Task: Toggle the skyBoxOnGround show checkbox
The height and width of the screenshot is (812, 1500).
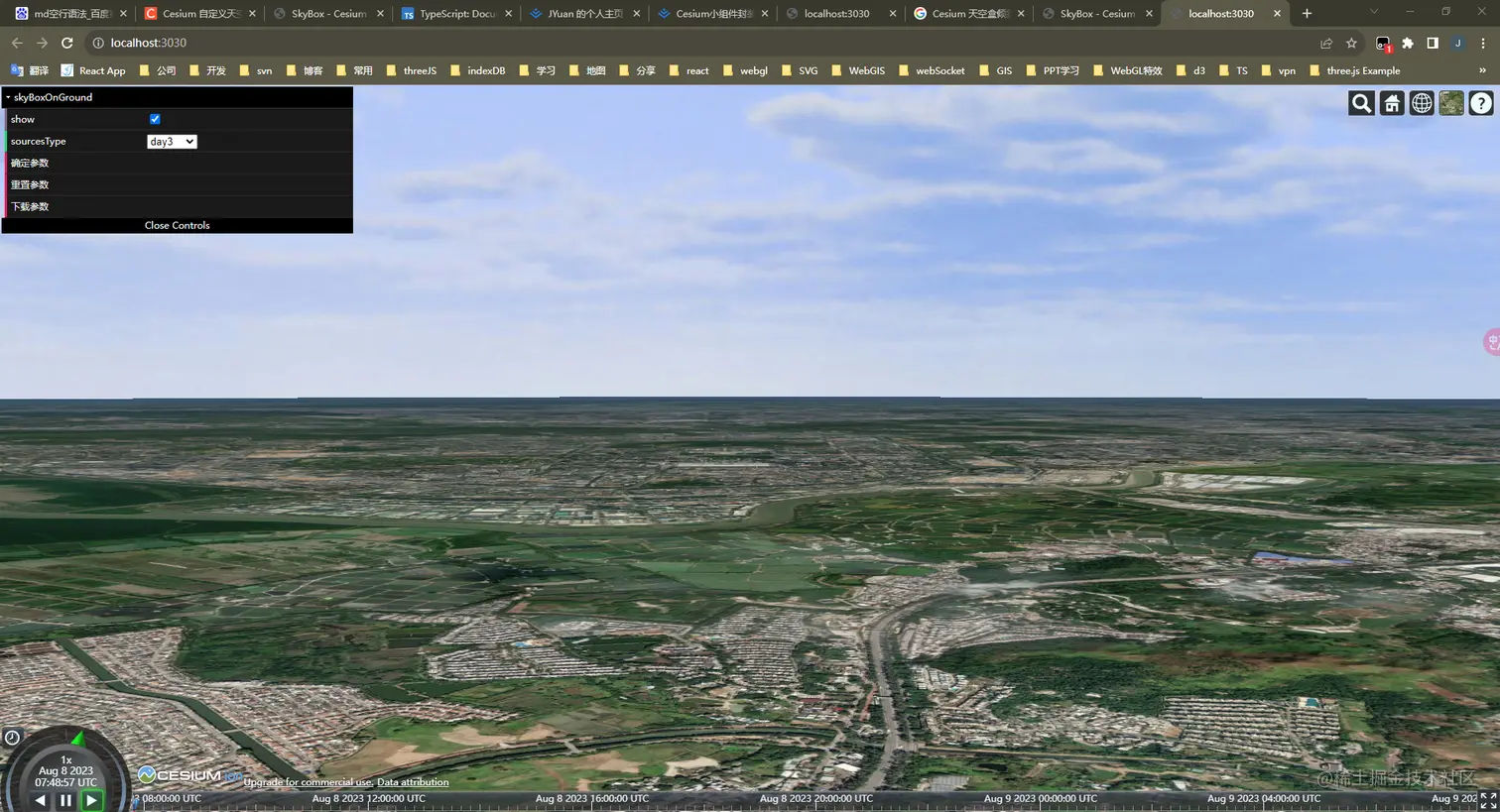Action: 155,119
